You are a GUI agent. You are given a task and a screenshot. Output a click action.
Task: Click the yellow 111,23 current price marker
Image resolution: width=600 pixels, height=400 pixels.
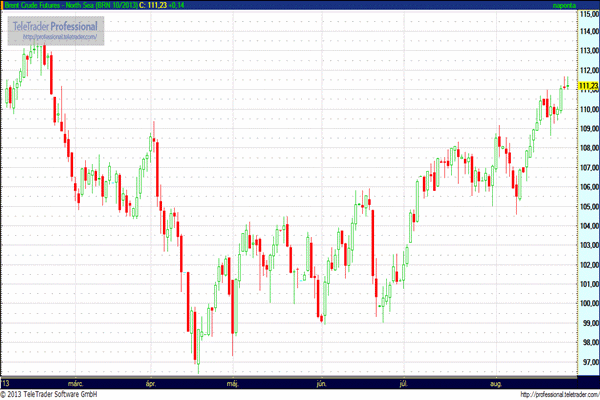pos(588,86)
